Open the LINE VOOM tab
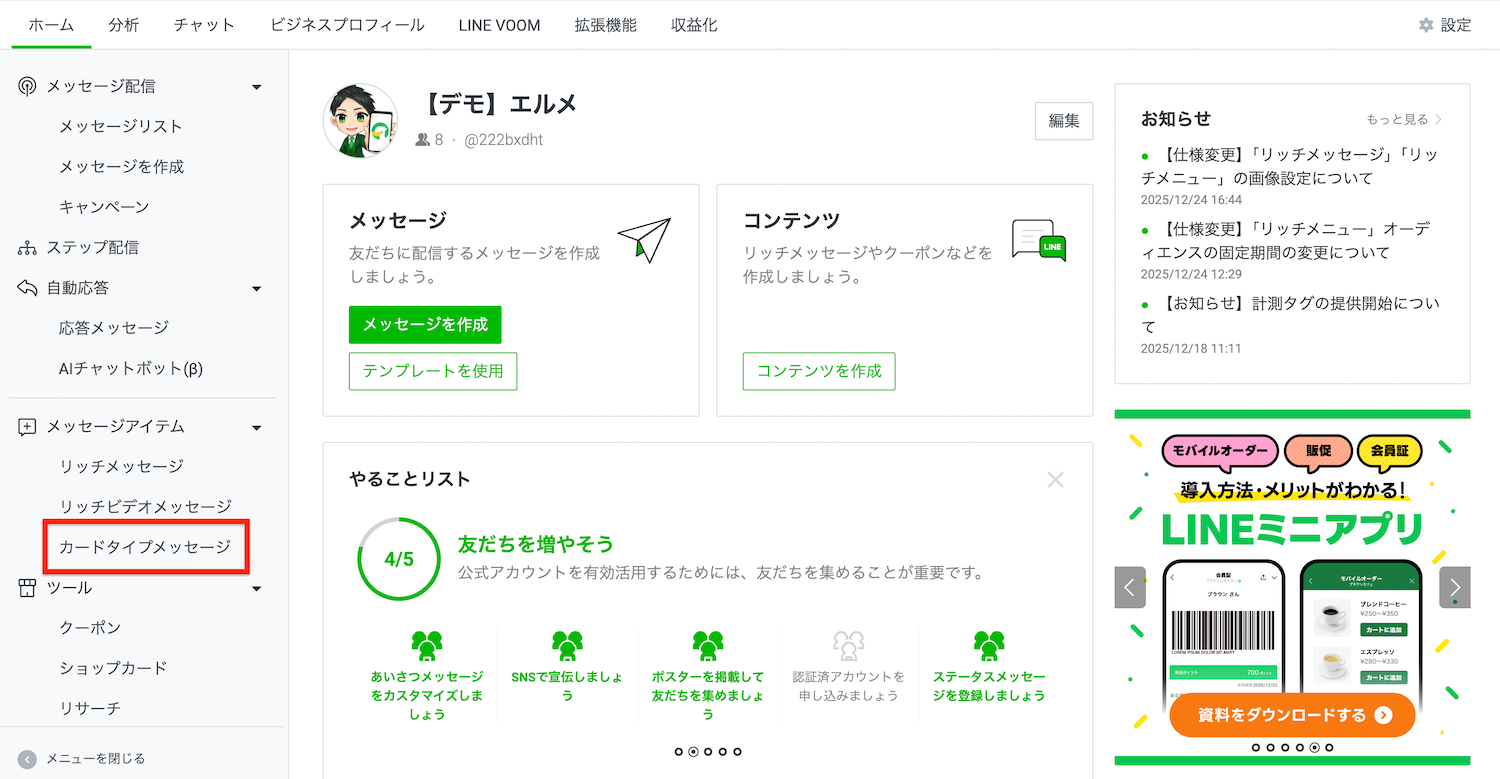This screenshot has height=779, width=1500. tap(499, 25)
